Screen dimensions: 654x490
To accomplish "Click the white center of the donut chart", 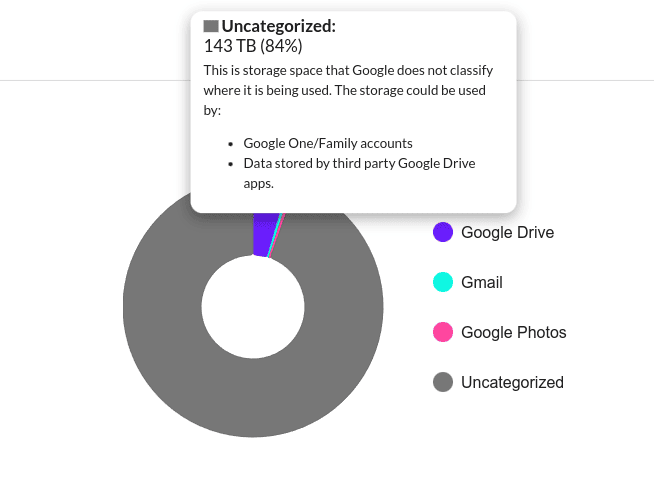I will click(253, 307).
